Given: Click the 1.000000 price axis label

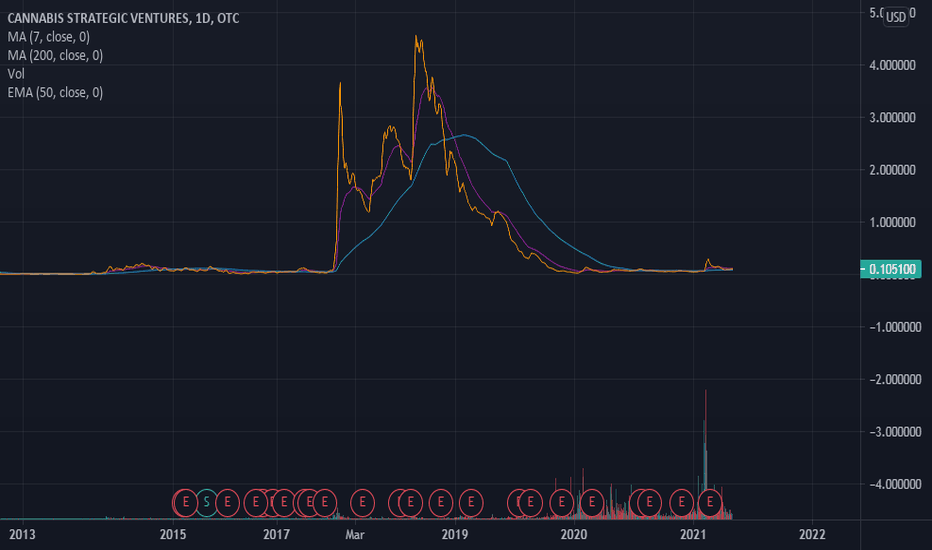Looking at the screenshot, I should (892, 222).
